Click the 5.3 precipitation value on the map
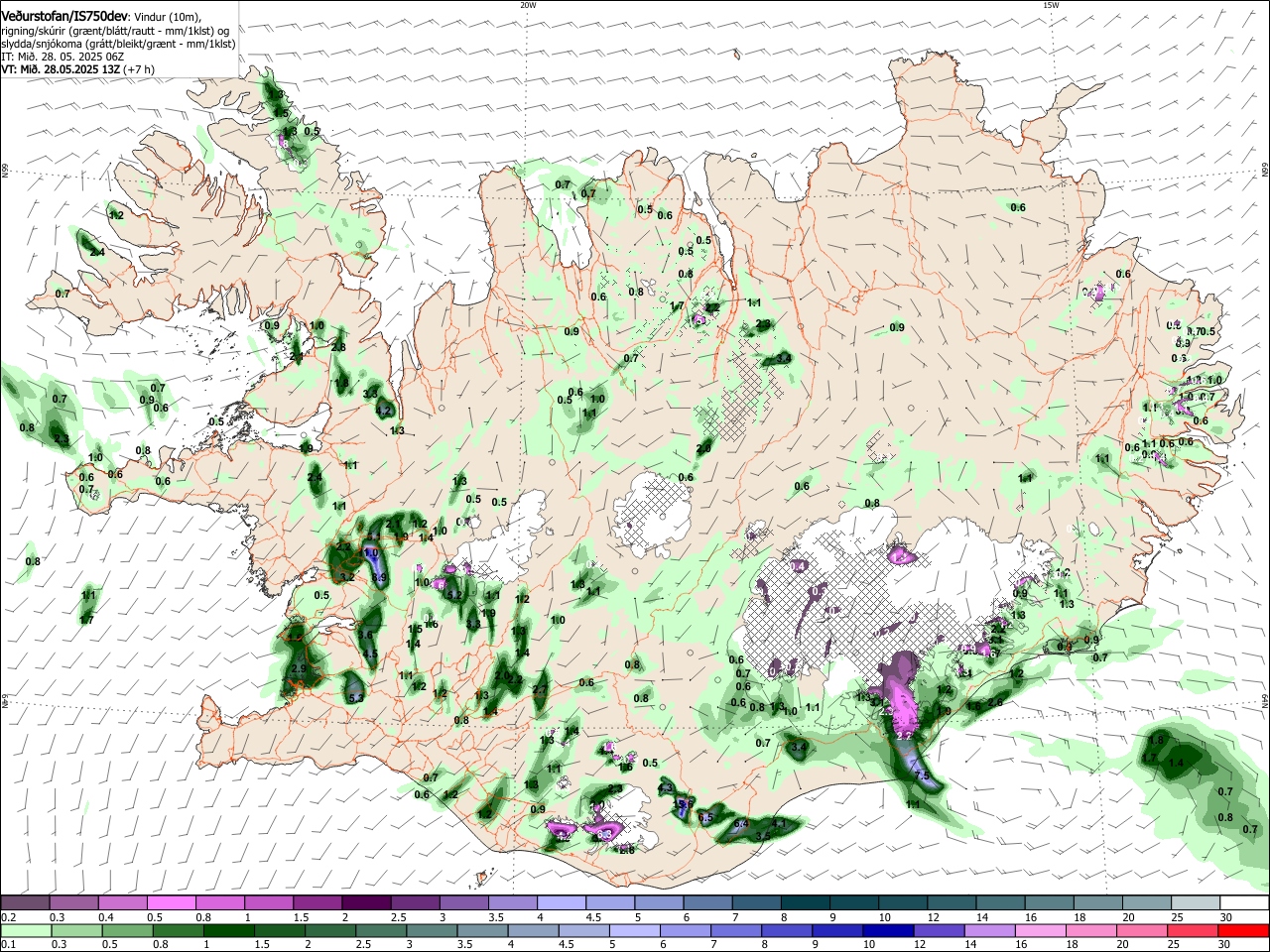This screenshot has height=952, width=1270. [357, 698]
